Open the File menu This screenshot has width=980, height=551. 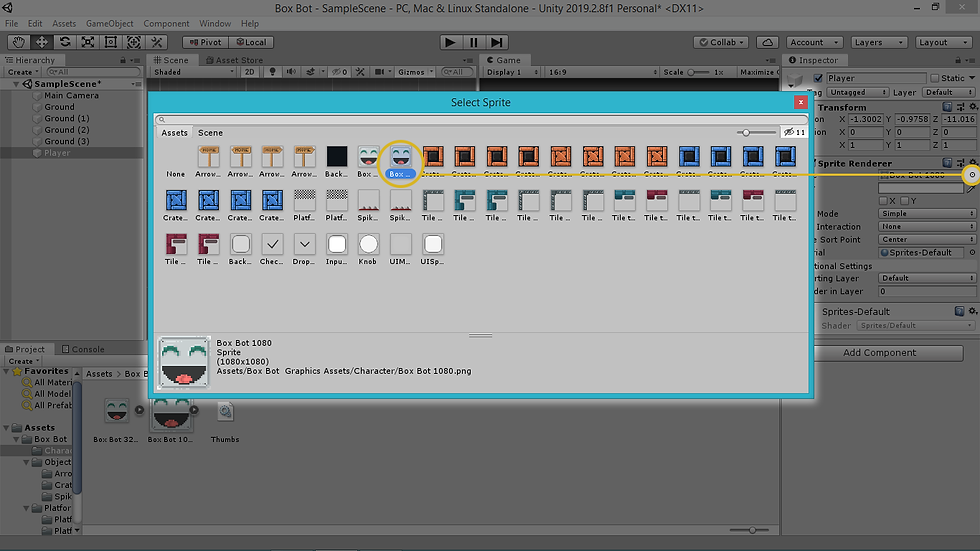(x=11, y=23)
